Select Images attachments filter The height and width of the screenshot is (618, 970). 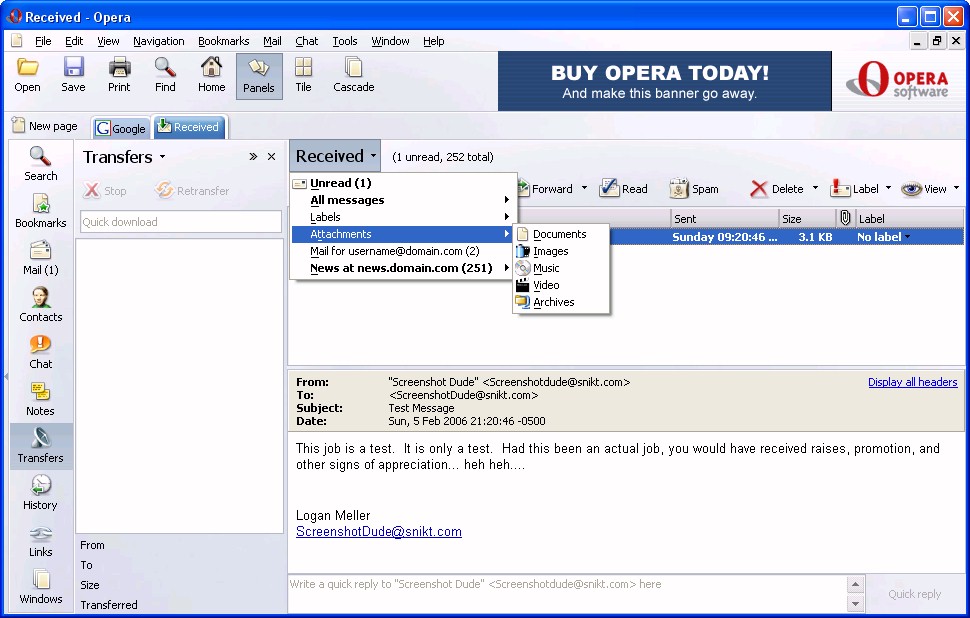click(x=560, y=251)
